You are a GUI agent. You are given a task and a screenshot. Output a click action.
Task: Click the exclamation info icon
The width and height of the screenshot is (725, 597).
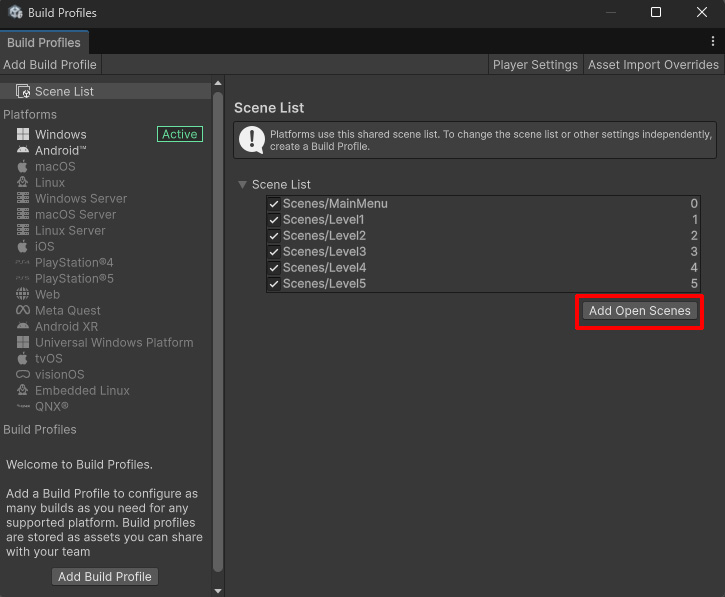coord(252,140)
